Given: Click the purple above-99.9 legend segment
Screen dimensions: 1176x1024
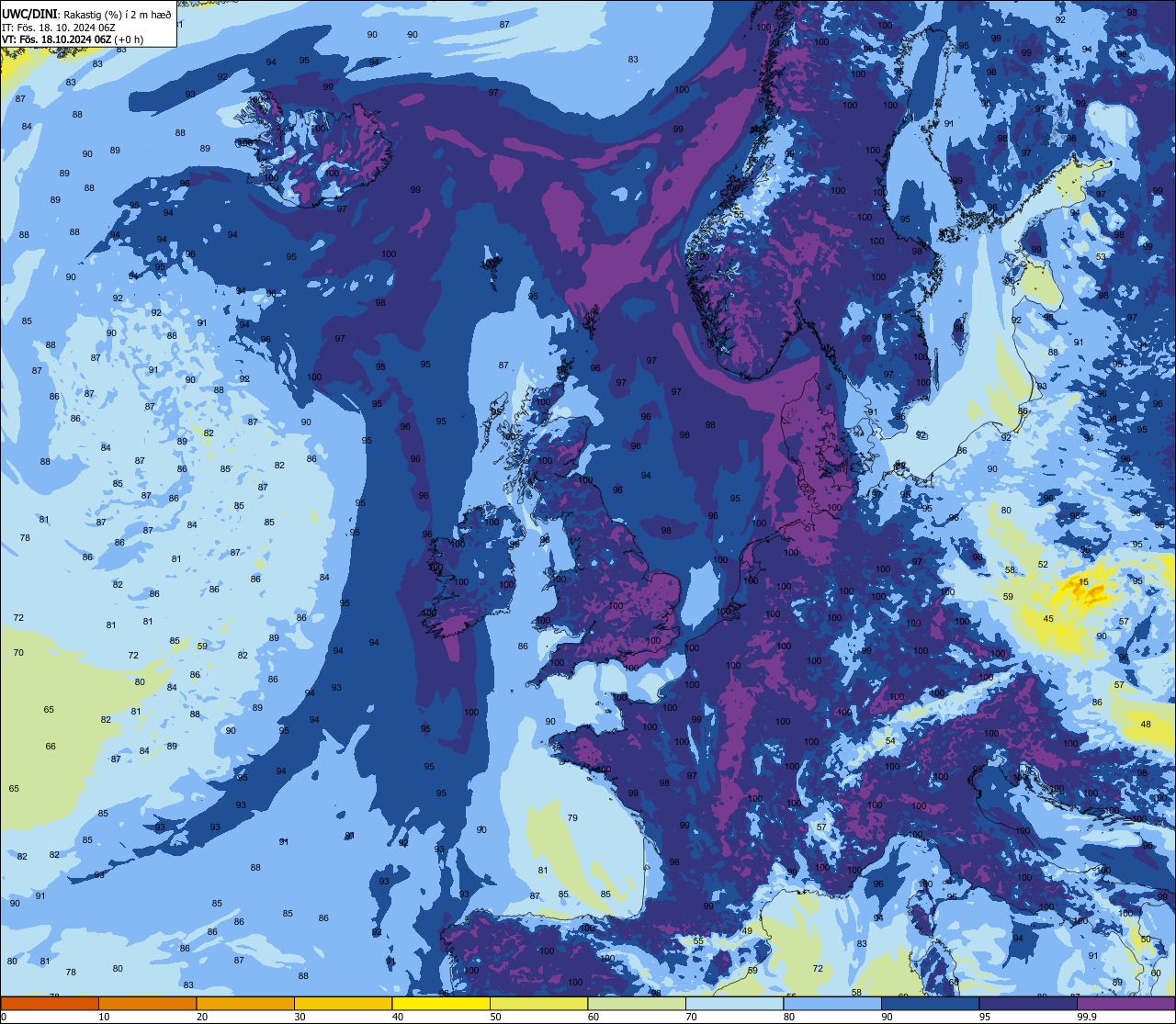Looking at the screenshot, I should click(x=1125, y=1003).
